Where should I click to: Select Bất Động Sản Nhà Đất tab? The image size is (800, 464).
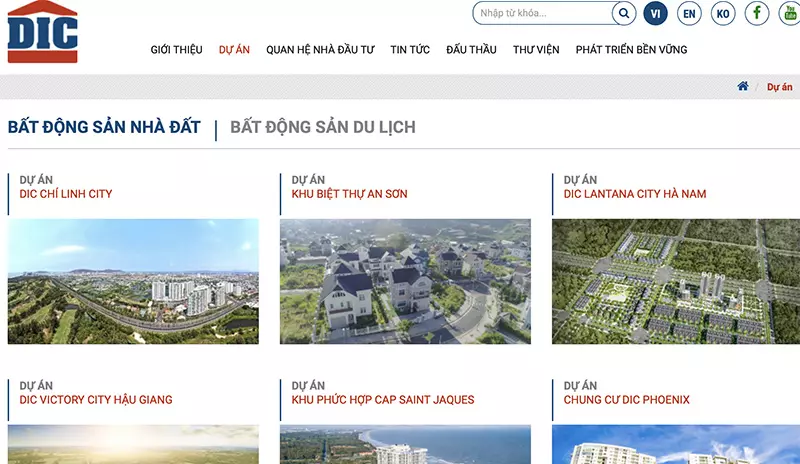pyautogui.click(x=104, y=127)
